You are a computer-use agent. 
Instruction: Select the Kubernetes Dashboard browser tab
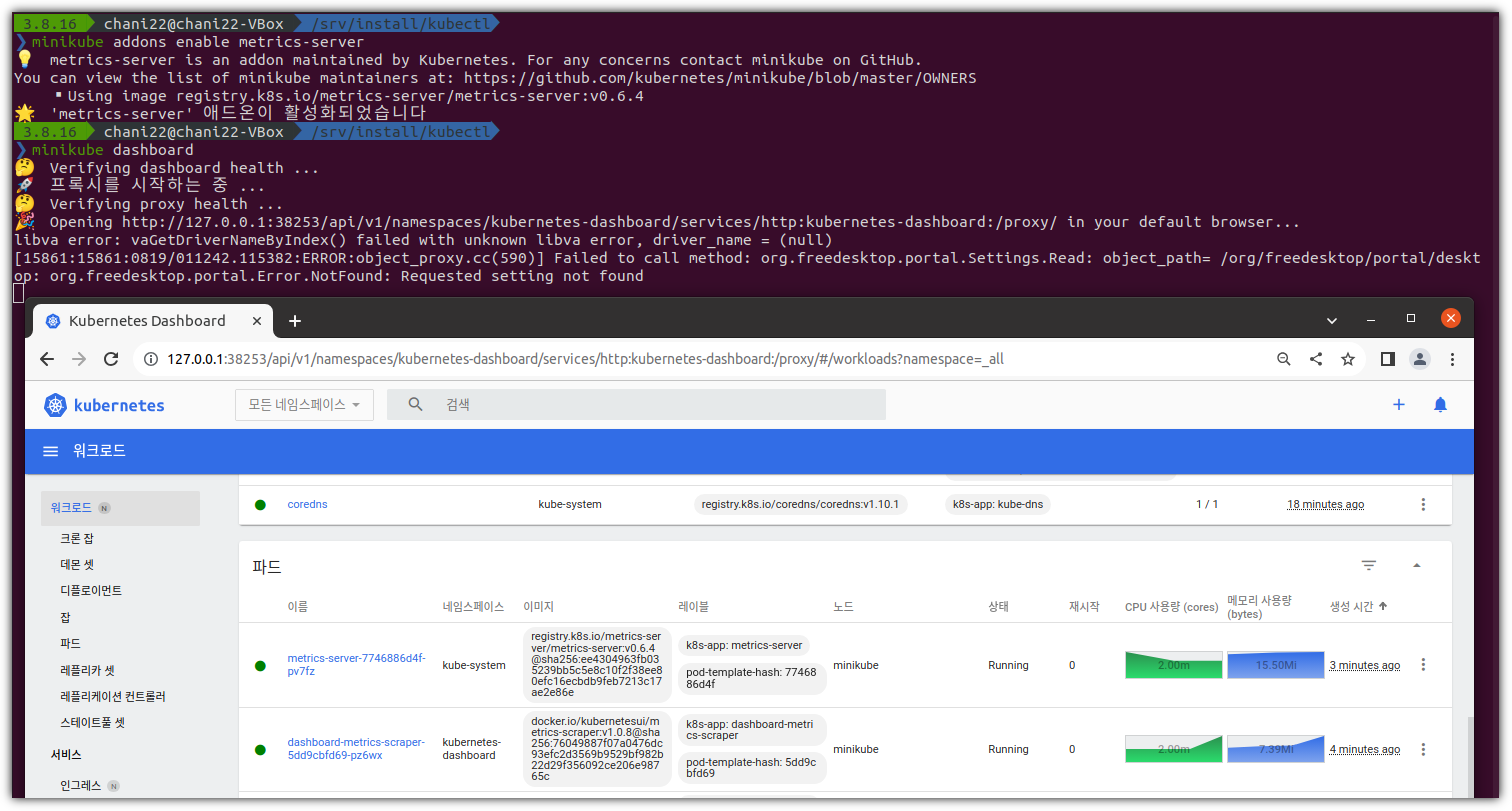click(153, 321)
